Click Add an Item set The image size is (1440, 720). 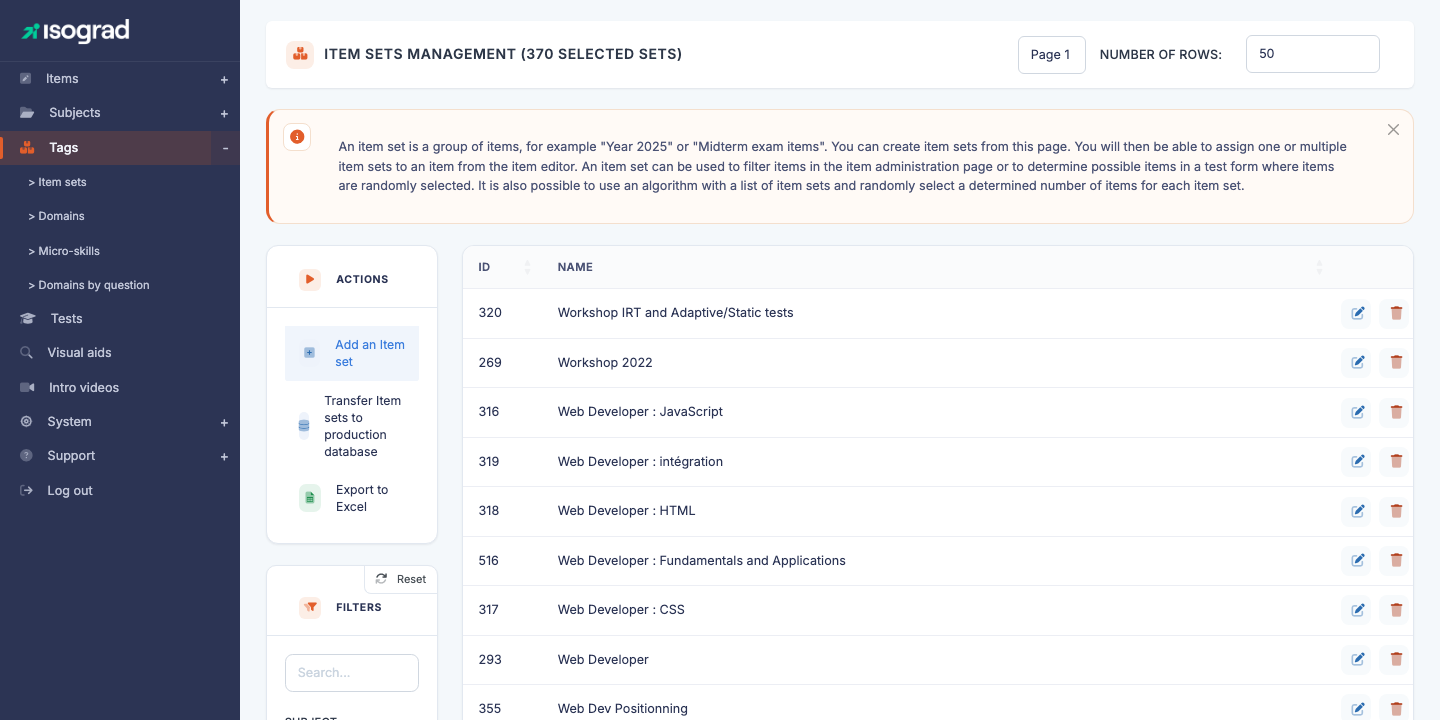pos(352,353)
